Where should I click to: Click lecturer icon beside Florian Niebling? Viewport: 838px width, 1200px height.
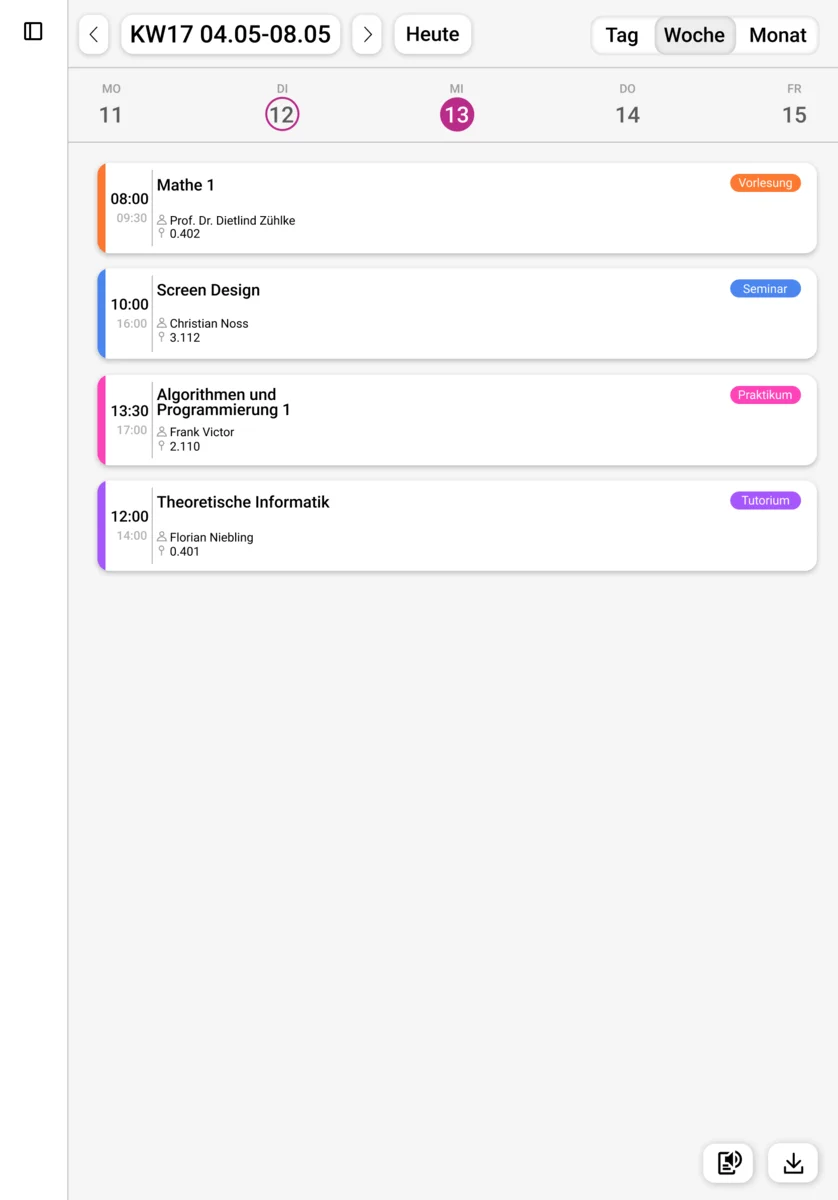point(162,538)
